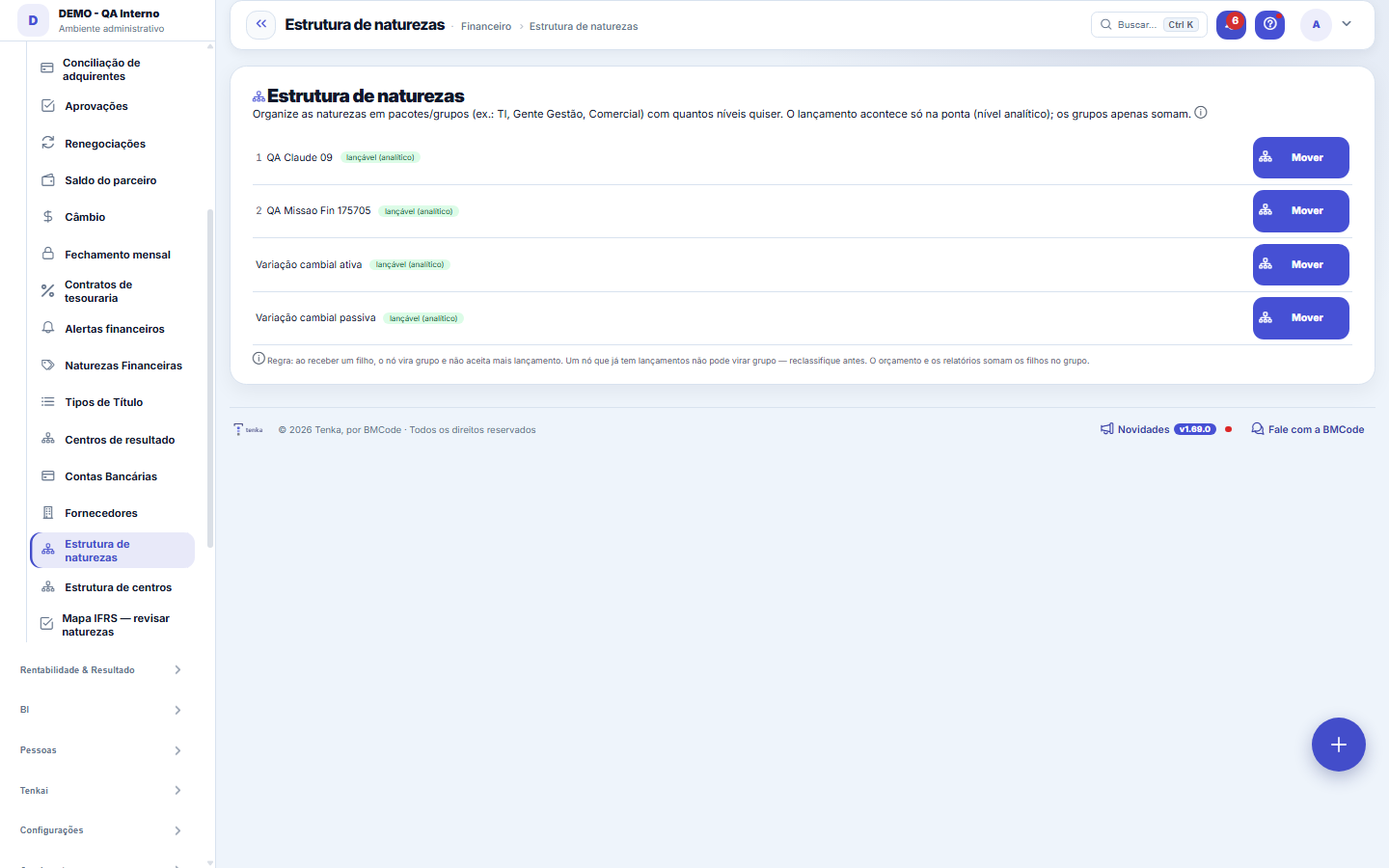The image size is (1389, 868).
Task: Click Mover for Variação cambial ativa
Action: [x=1300, y=264]
